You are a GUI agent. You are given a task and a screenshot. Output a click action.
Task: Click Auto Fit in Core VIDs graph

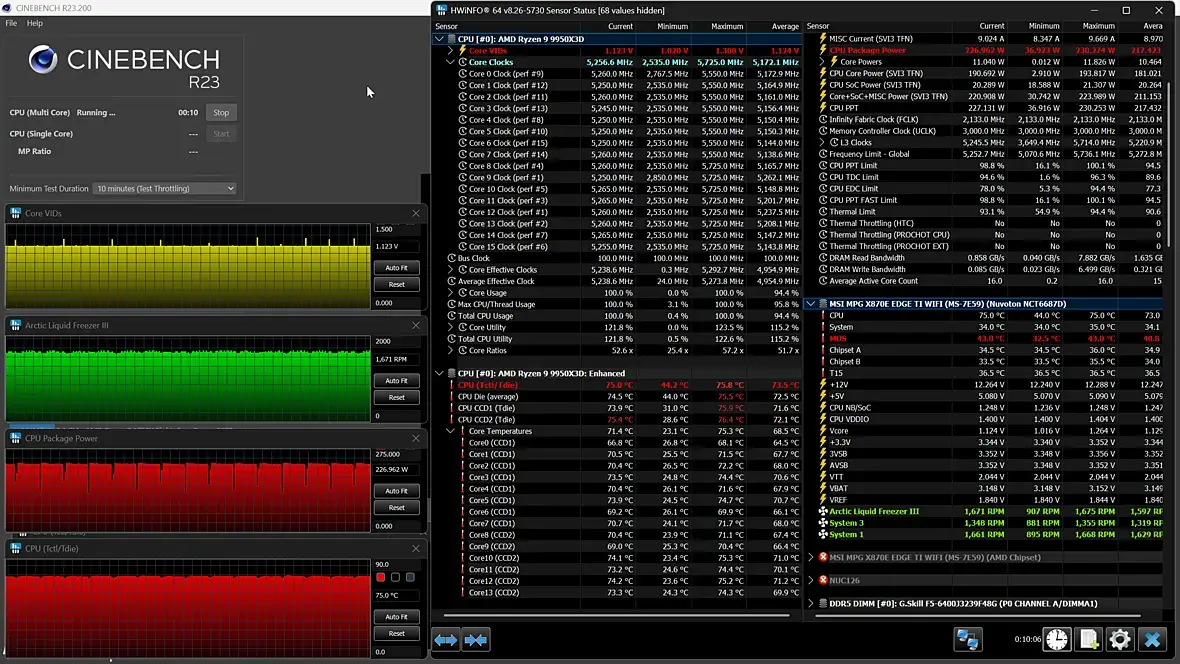click(x=397, y=268)
